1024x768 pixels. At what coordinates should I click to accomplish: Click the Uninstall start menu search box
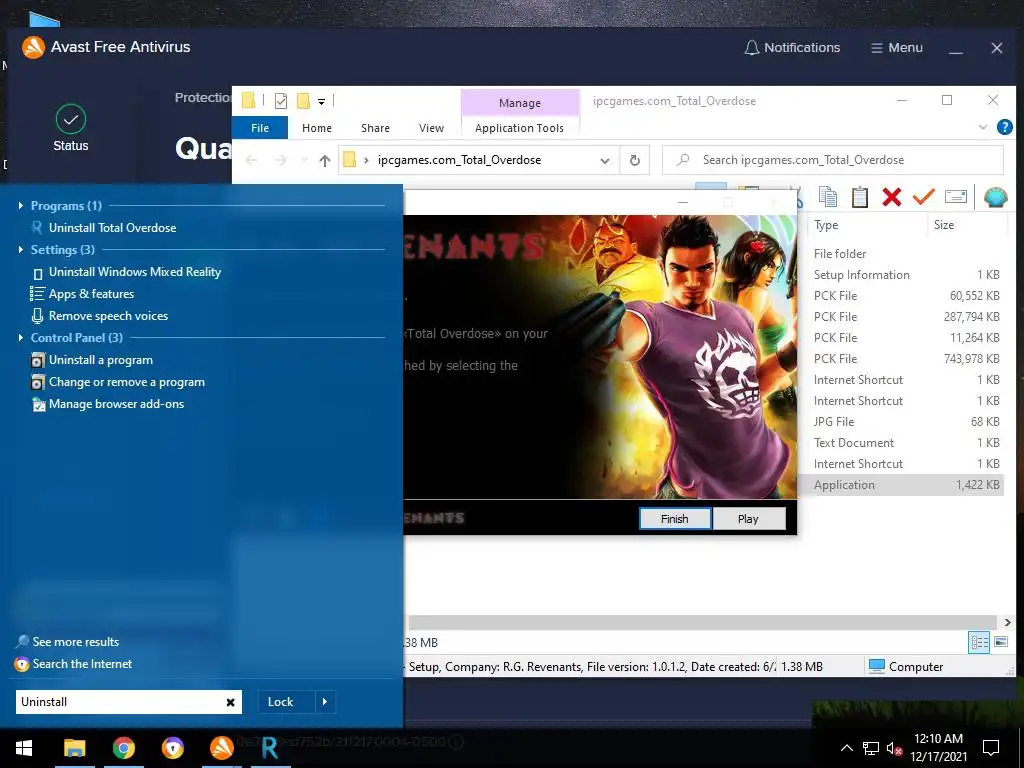[x=129, y=702]
